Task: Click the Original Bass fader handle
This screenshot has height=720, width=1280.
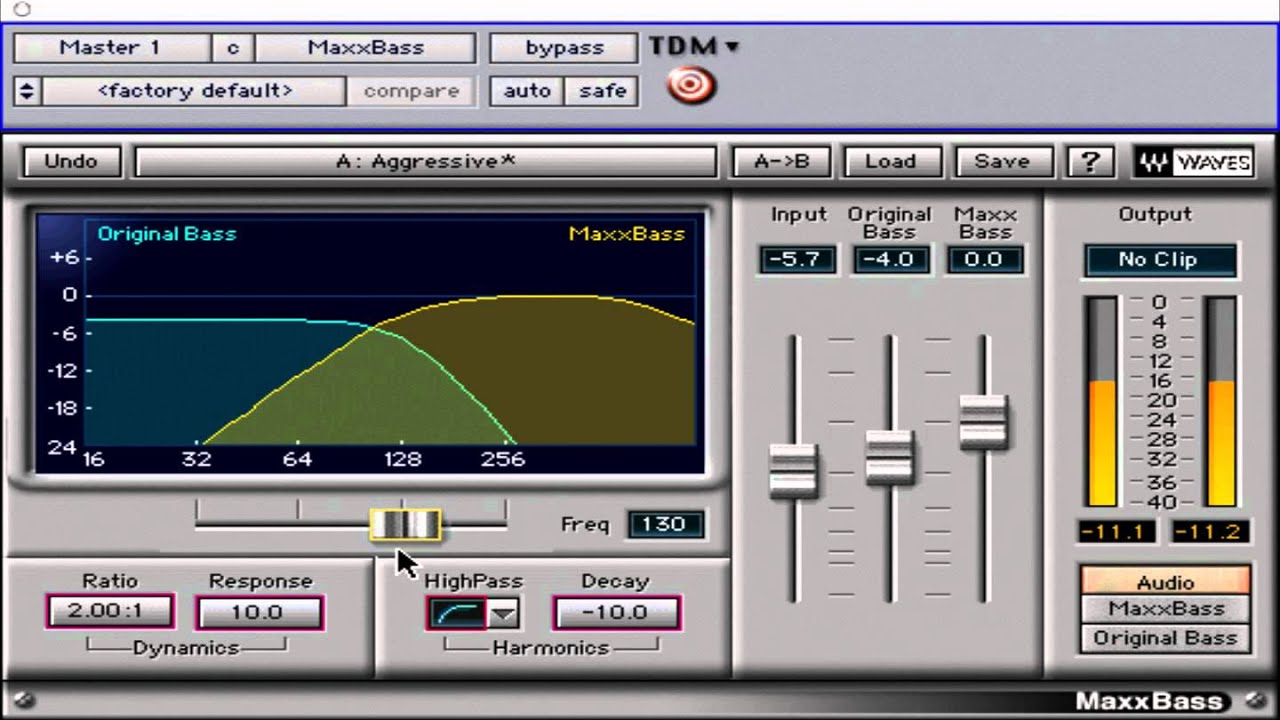Action: 889,457
